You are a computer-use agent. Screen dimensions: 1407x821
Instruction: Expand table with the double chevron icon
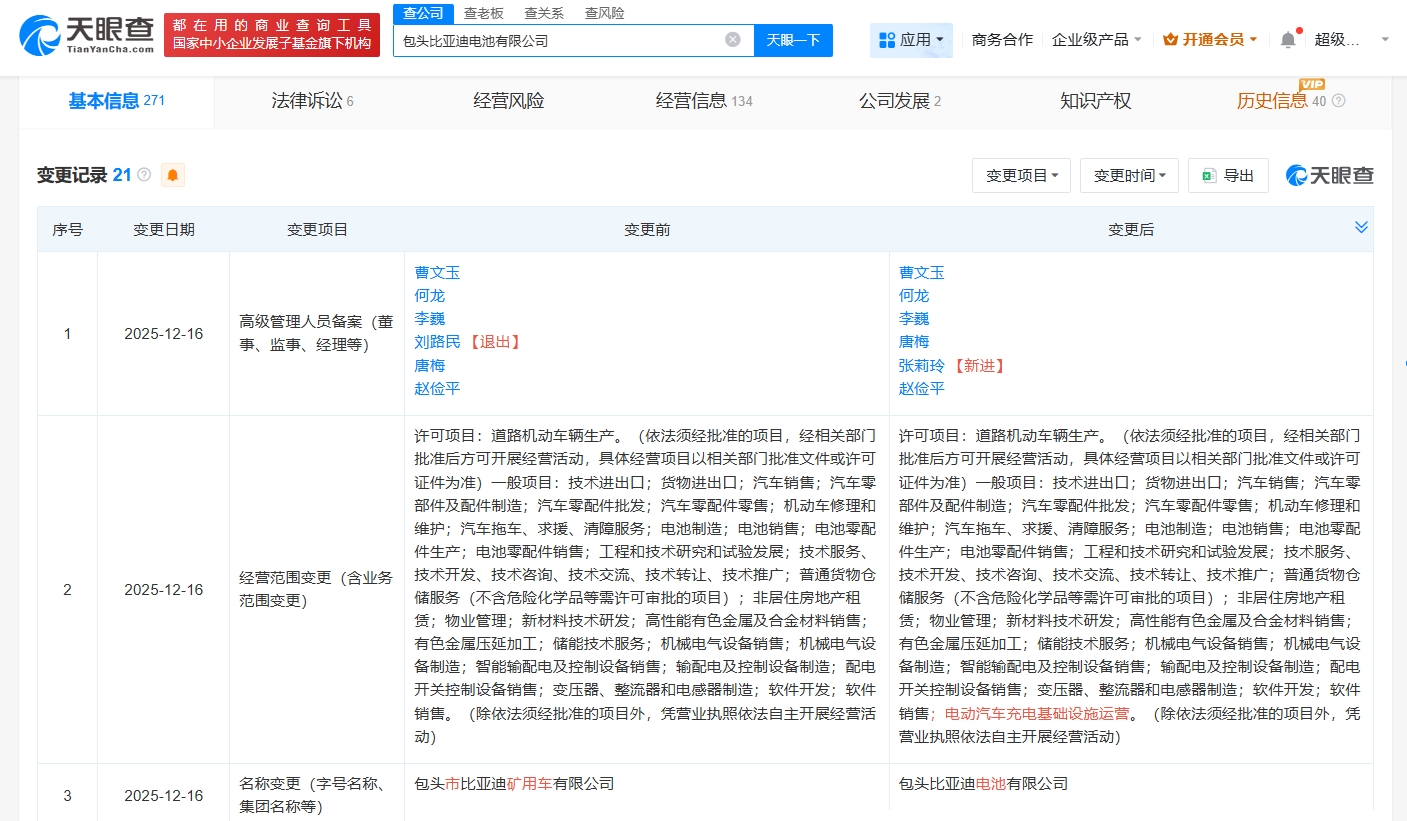click(x=1361, y=228)
